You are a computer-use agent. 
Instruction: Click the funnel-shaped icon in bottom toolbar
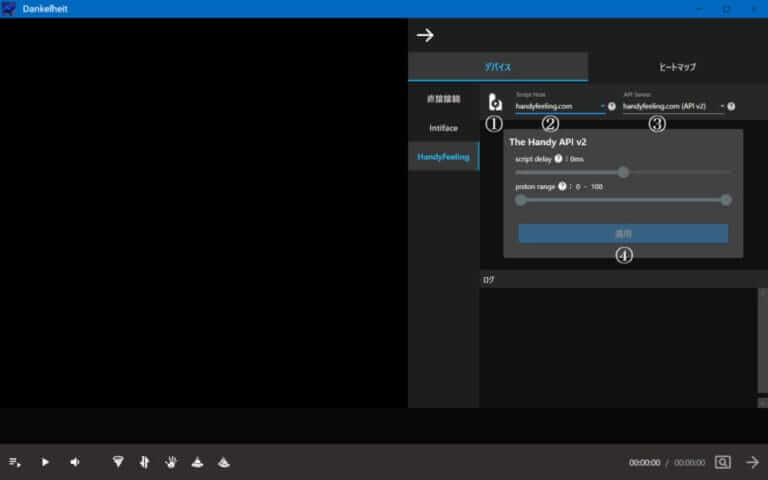click(118, 462)
